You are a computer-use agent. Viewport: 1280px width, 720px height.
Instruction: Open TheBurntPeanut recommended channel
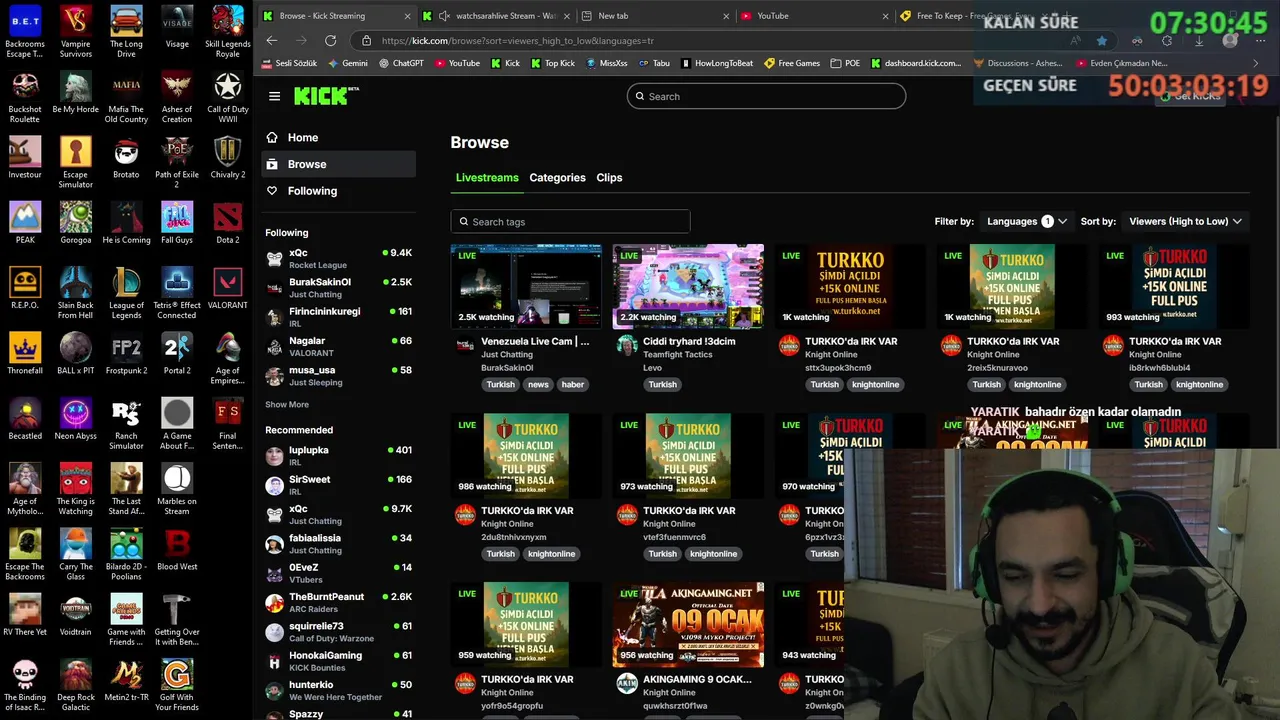339,602
